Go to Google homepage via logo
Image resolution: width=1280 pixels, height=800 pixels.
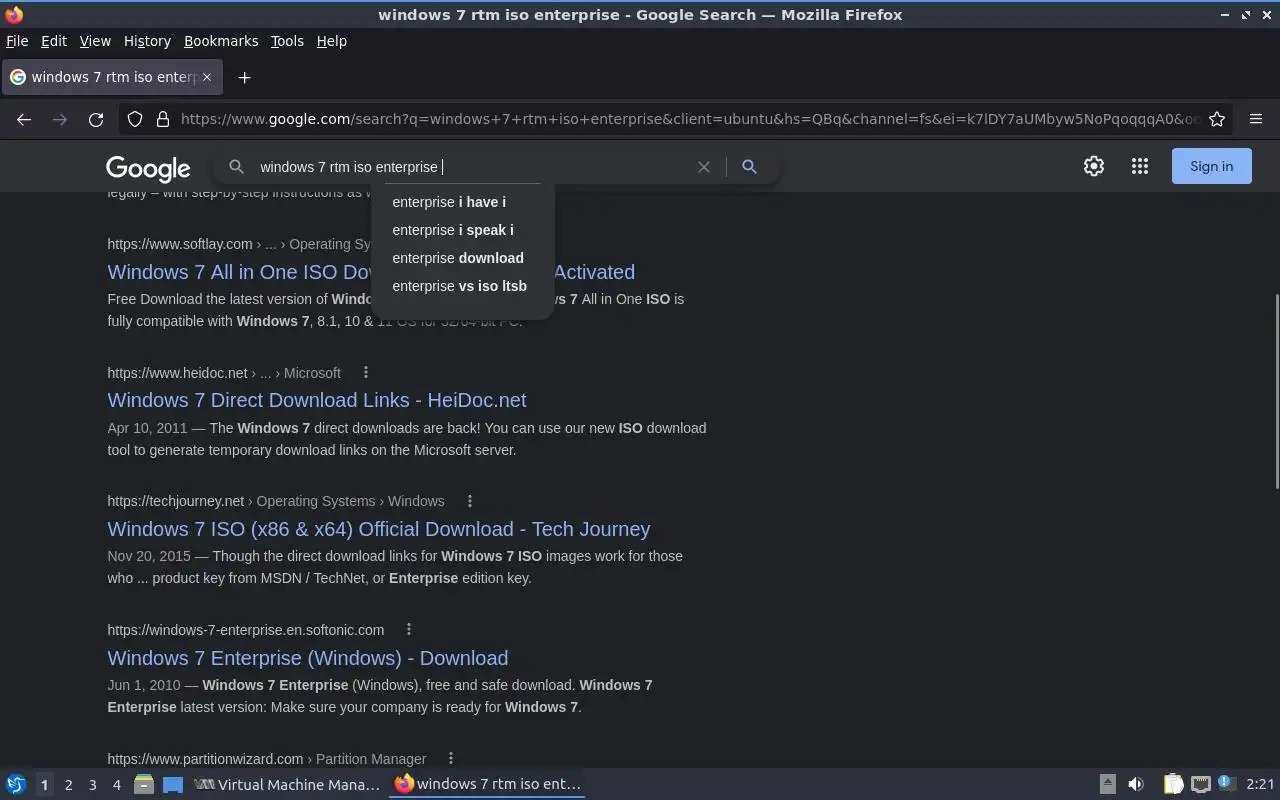pyautogui.click(x=148, y=168)
